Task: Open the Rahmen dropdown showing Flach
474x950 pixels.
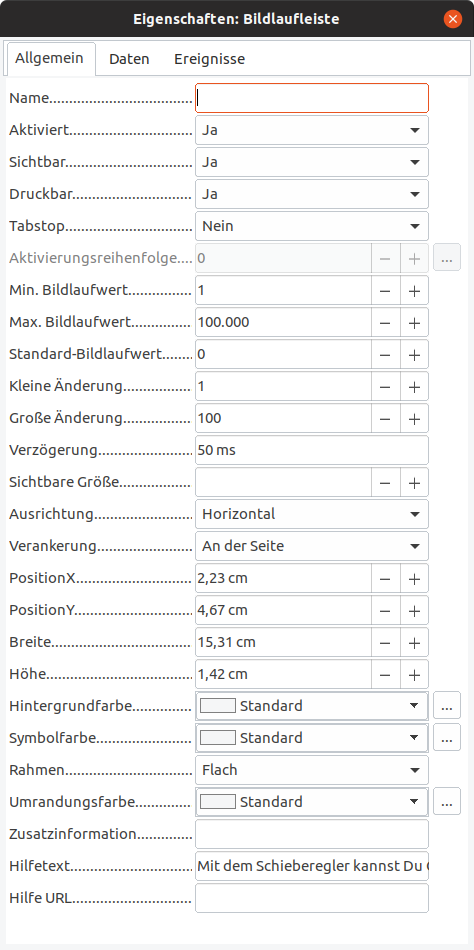Action: (x=312, y=770)
